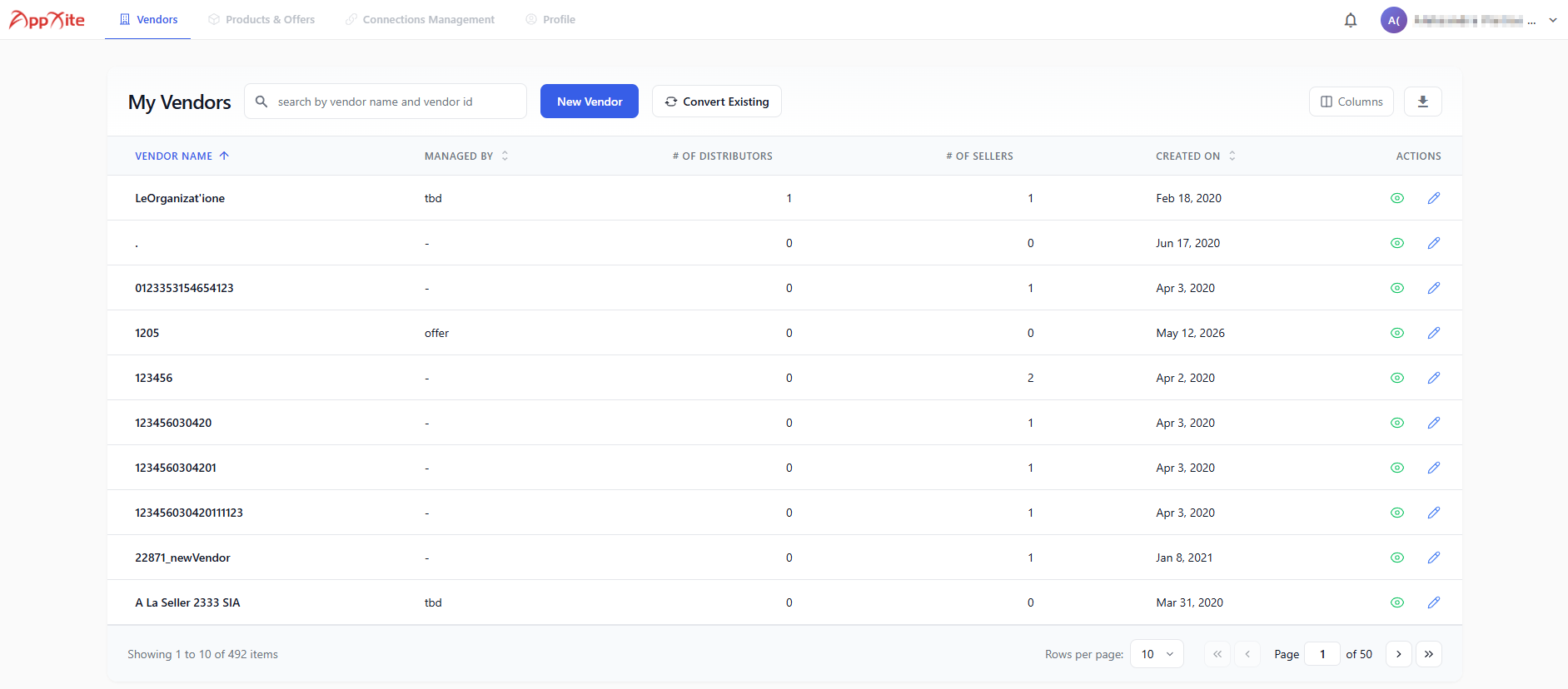Open the A La Seller 2333 SIA name

tap(187, 602)
